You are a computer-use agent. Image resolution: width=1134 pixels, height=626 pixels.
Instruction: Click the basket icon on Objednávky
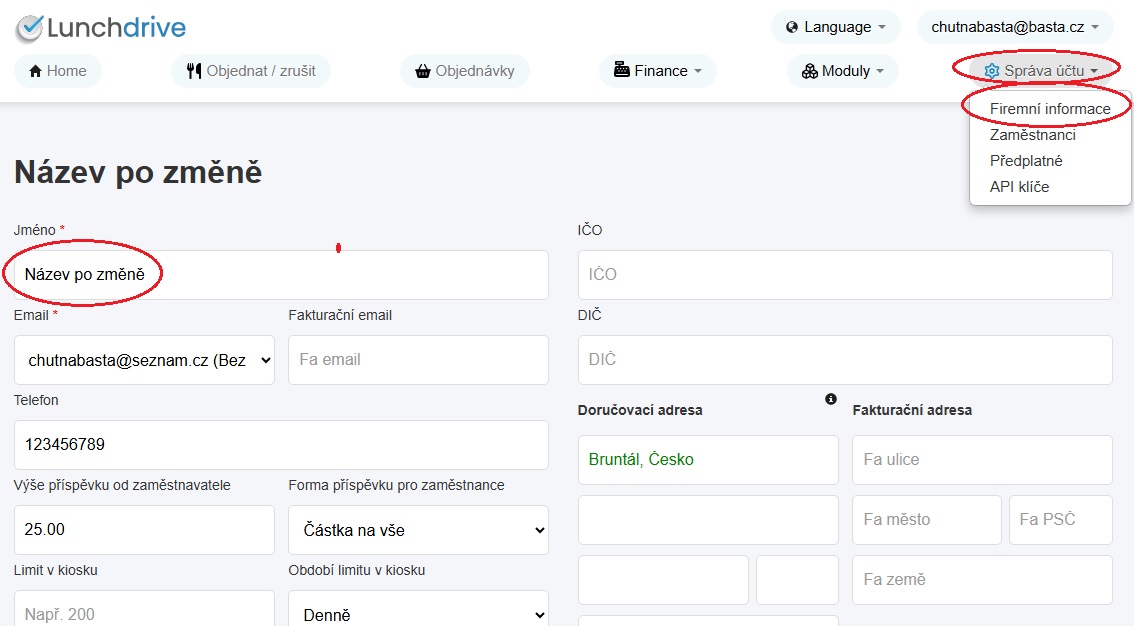coord(423,71)
